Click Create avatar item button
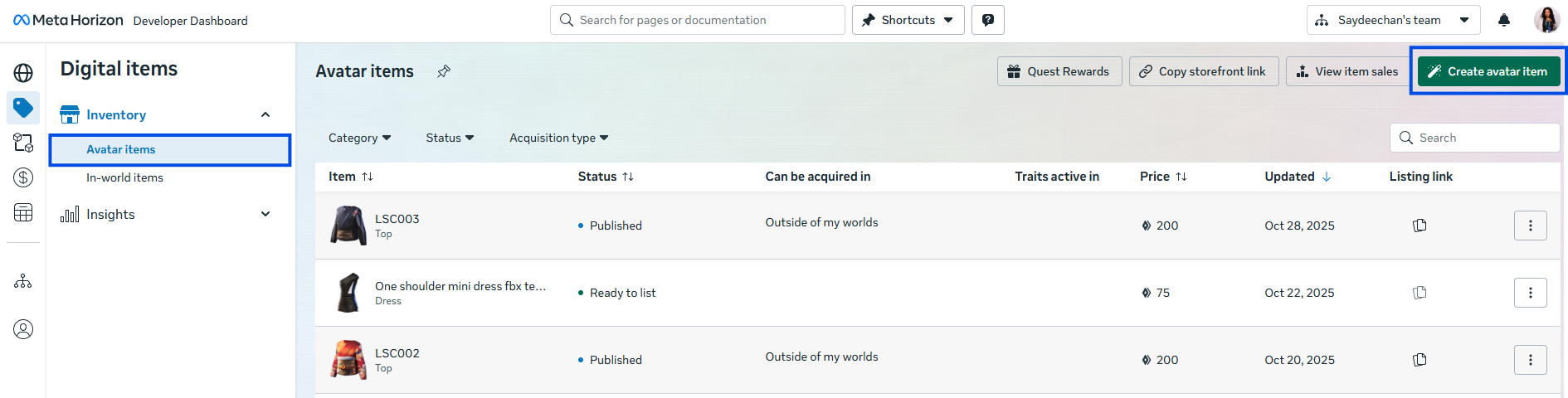Image resolution: width=1568 pixels, height=398 pixels. coord(1488,71)
